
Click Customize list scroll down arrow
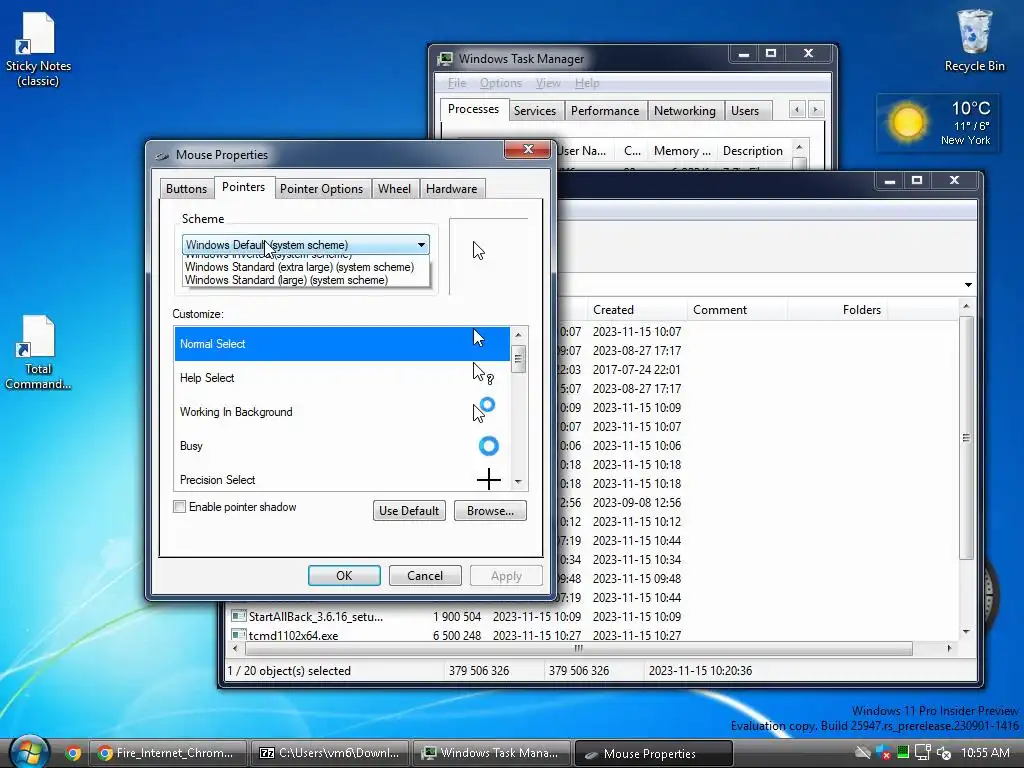[x=519, y=481]
